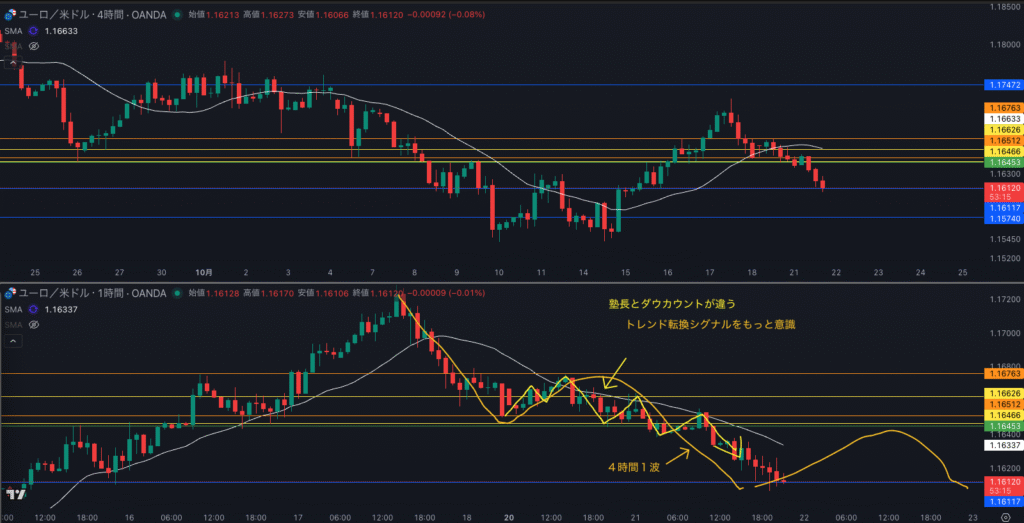Click the EUR/USD flag icon in 1-hour chart

[12, 293]
